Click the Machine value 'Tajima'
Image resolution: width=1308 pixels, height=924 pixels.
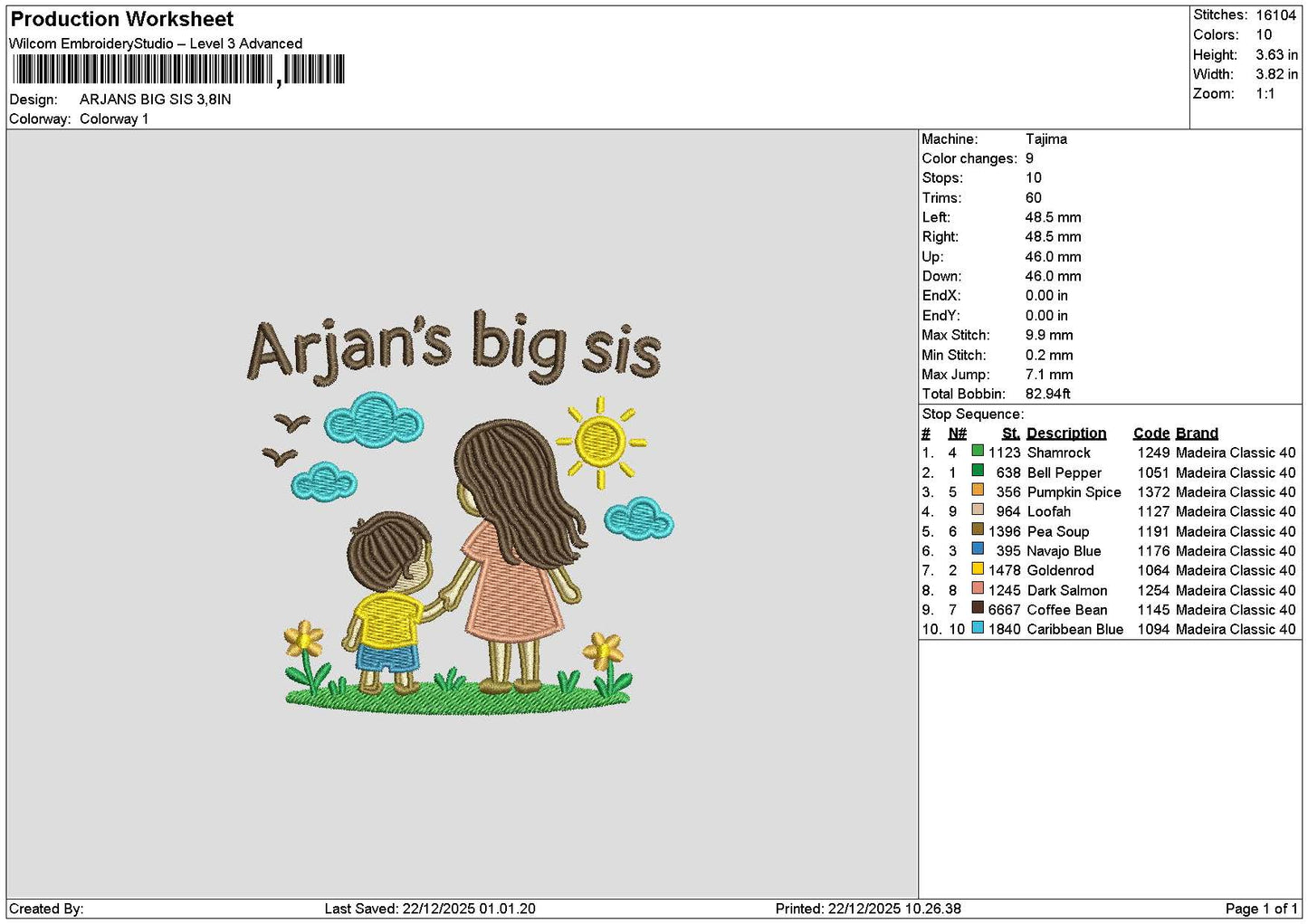coord(1046,139)
